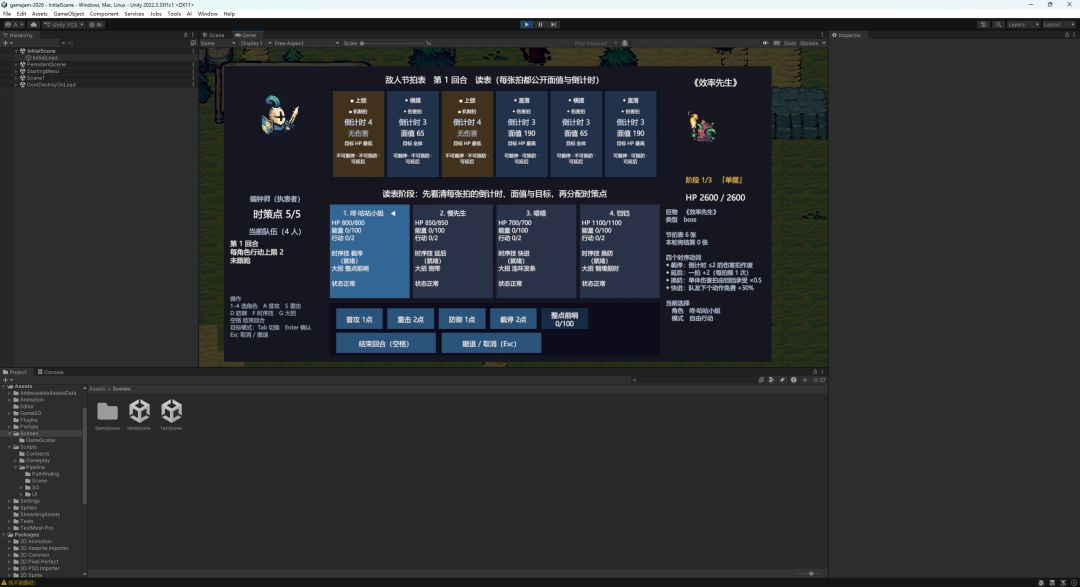This screenshot has height=587, width=1080.
Task: Click the Hierarchy create plus button
Action: tap(6, 43)
